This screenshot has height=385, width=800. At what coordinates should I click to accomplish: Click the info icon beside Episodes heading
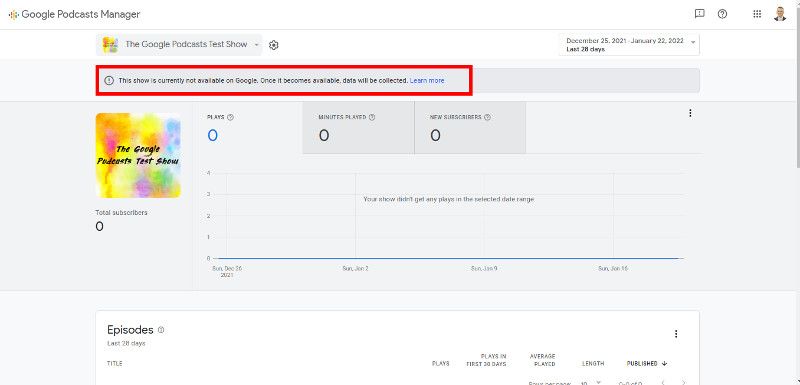(x=161, y=330)
